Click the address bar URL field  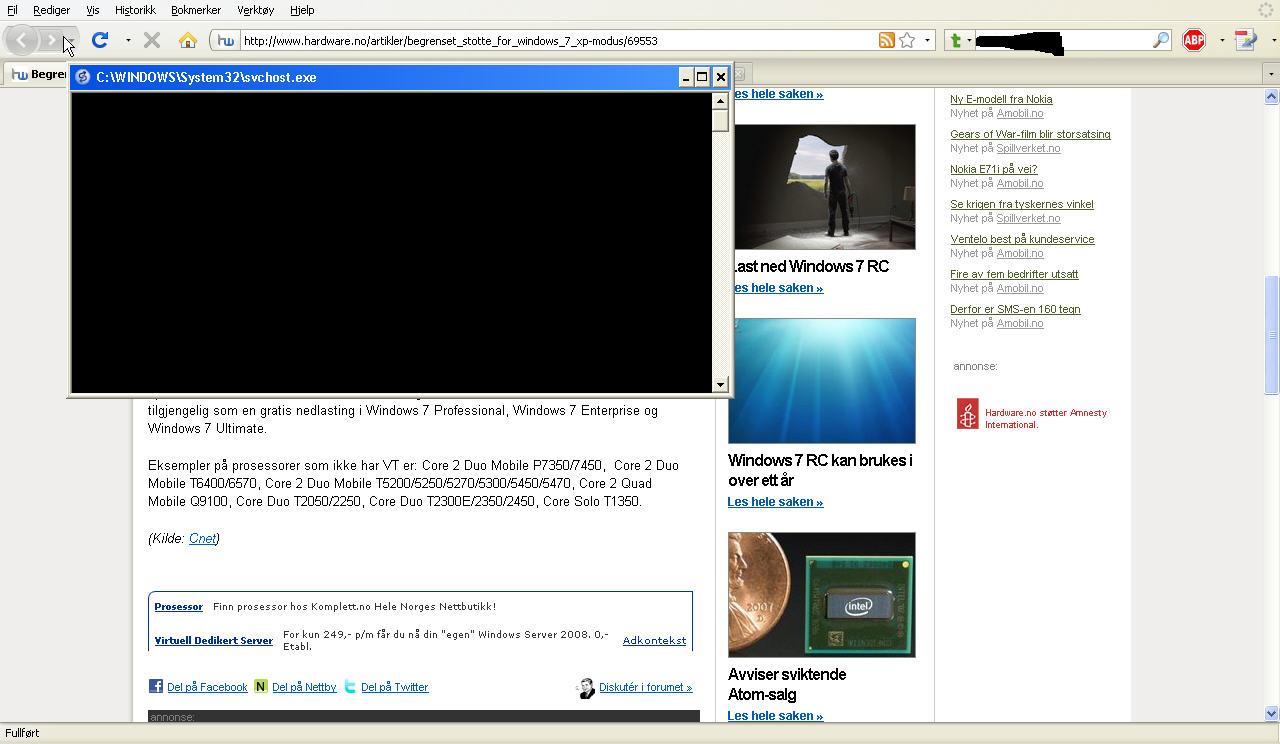click(x=556, y=41)
